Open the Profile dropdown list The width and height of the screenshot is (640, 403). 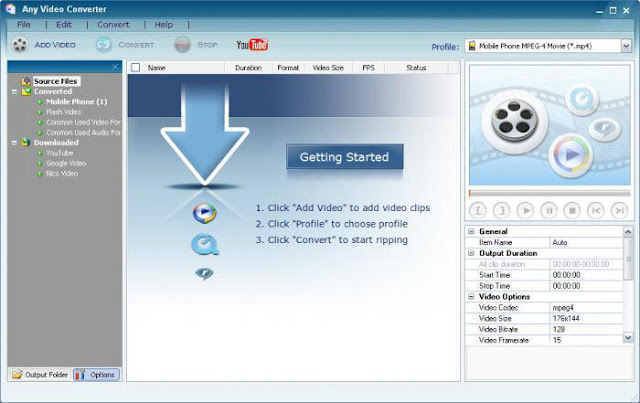(x=626, y=46)
